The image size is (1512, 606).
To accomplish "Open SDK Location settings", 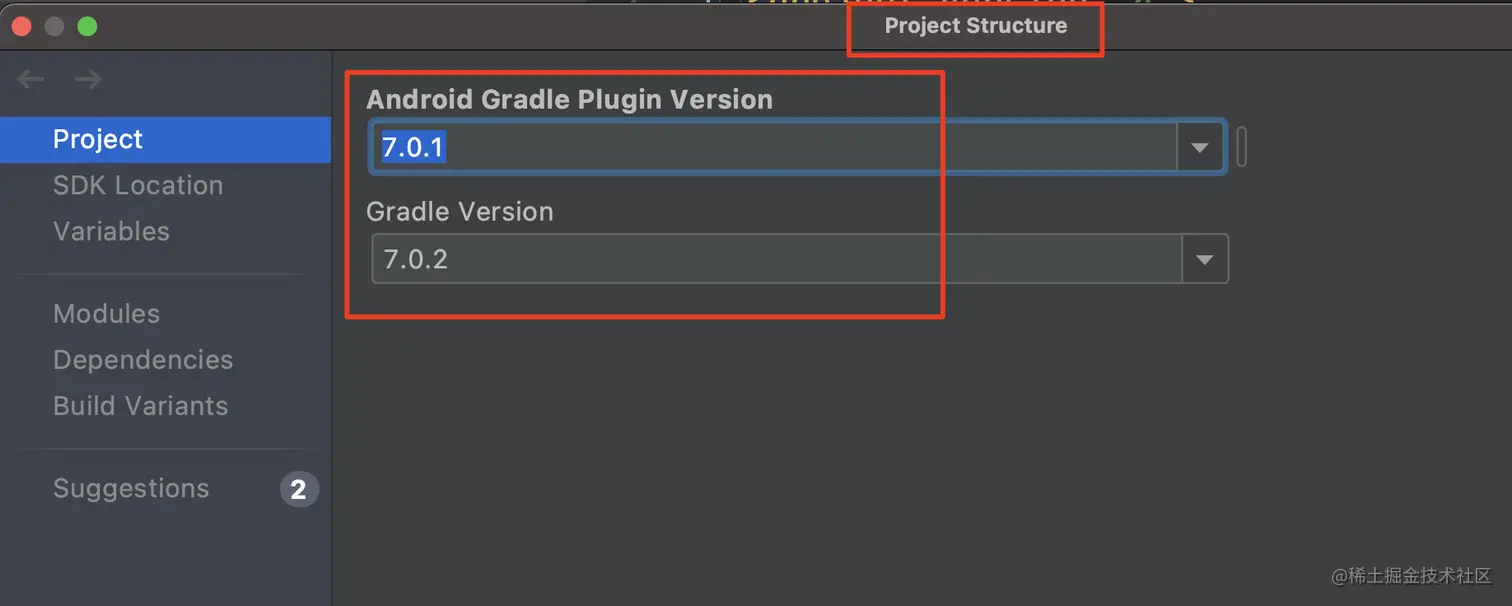I will [x=138, y=186].
